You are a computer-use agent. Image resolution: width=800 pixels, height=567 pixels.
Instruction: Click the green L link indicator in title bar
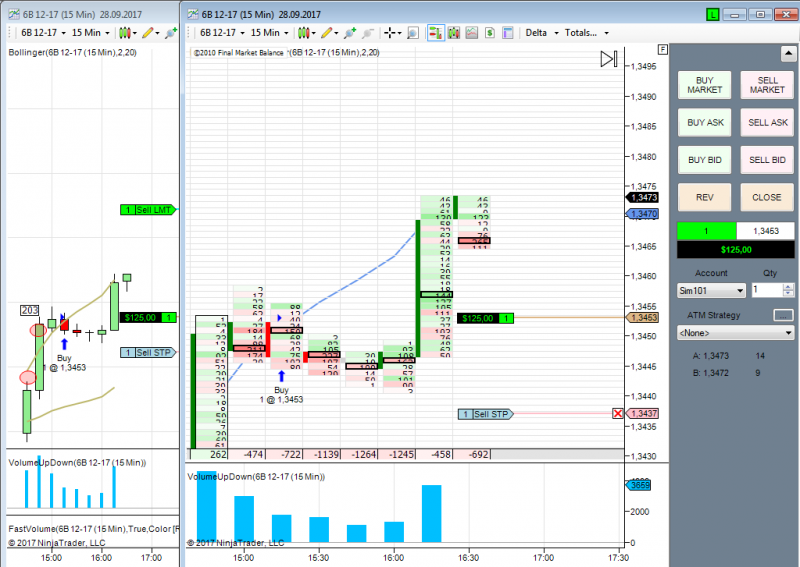(713, 15)
